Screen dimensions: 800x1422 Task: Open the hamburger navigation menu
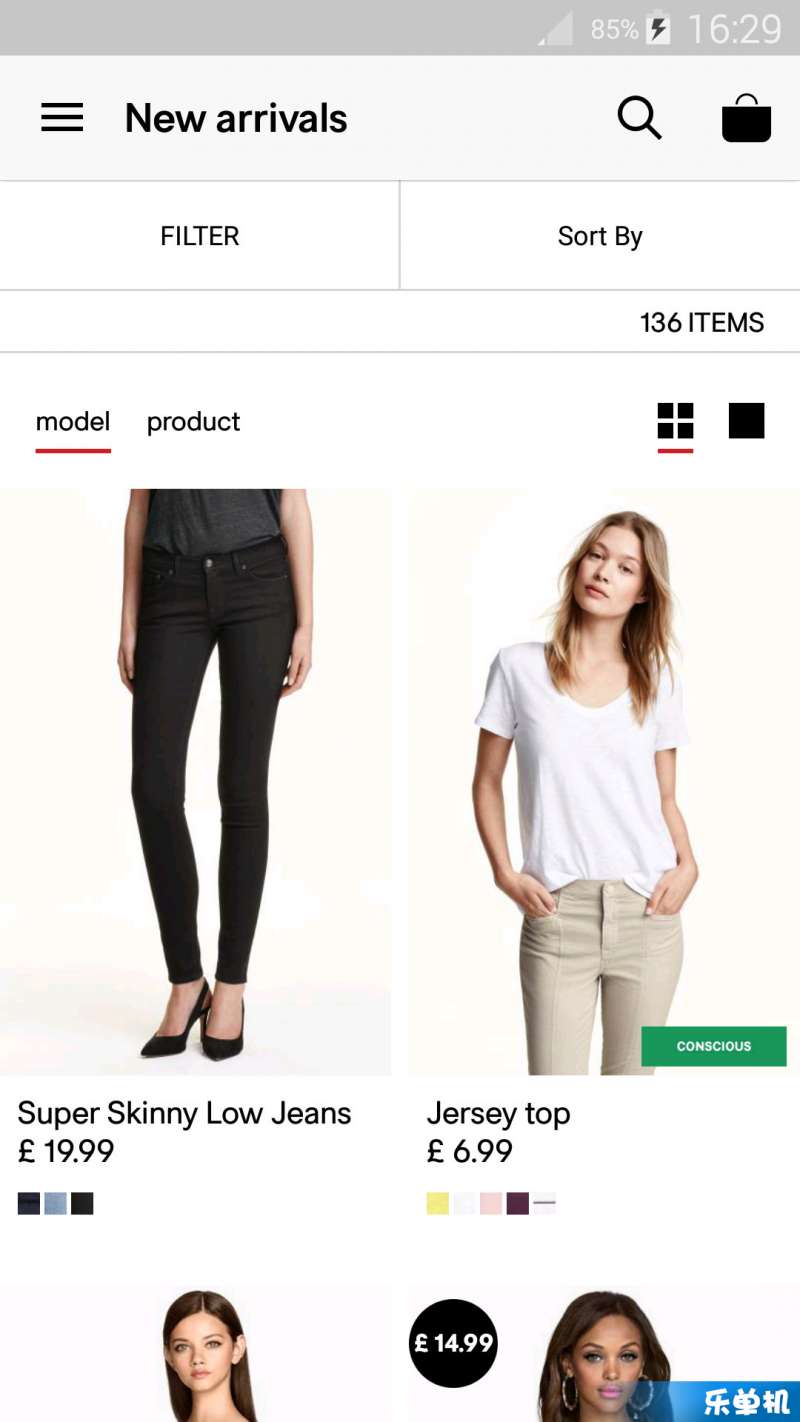click(x=62, y=118)
